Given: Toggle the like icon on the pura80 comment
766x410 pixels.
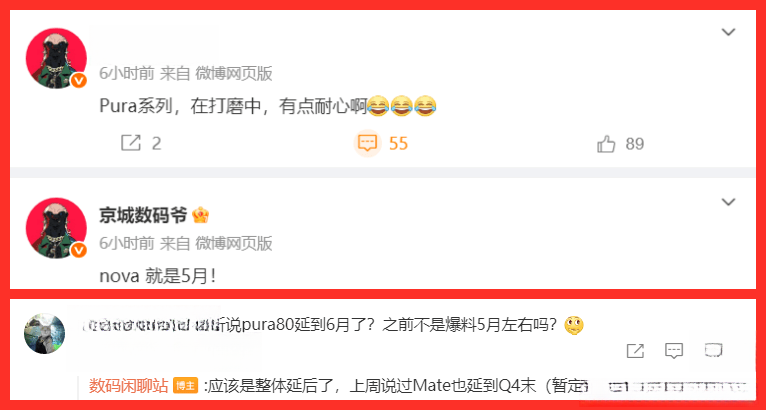Looking at the screenshot, I should point(713,350).
